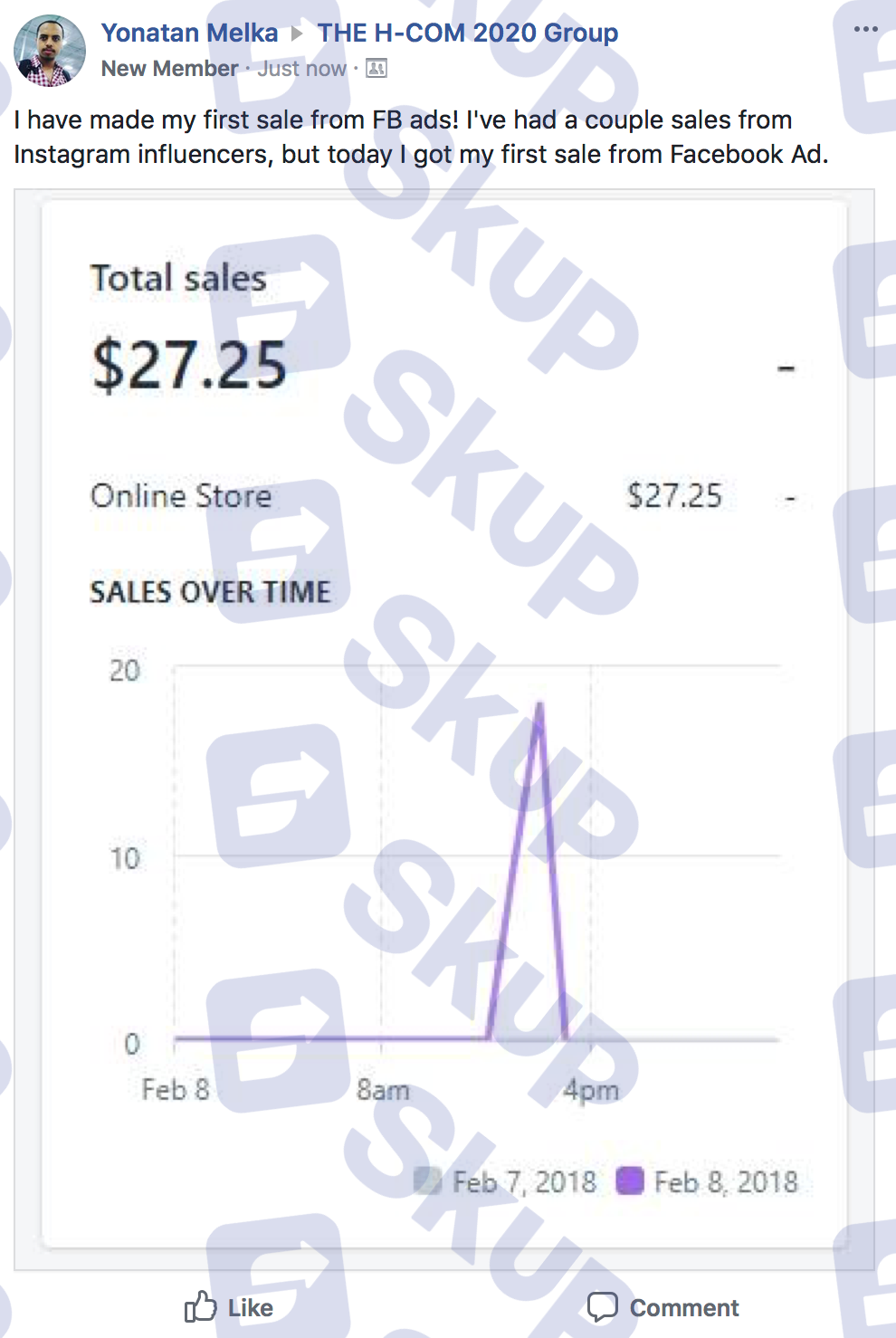Open THE H-COM 2020 Group link
Screen dimensions: 896x1338
coord(468,33)
